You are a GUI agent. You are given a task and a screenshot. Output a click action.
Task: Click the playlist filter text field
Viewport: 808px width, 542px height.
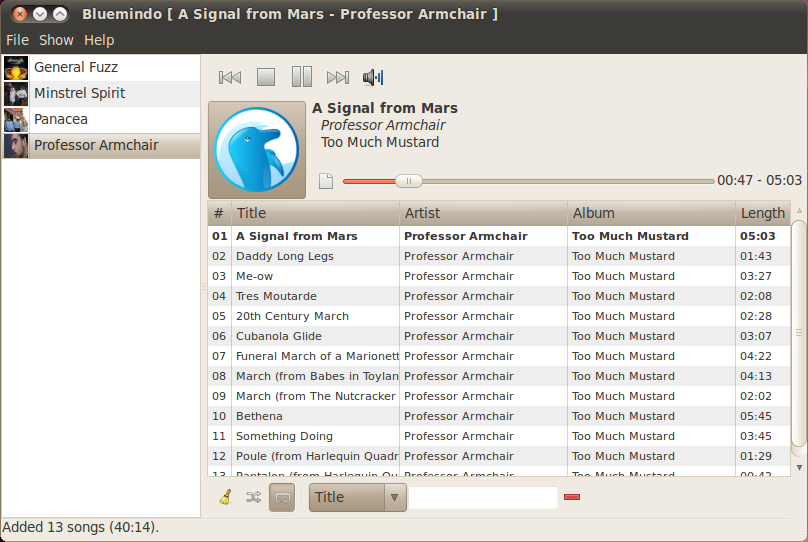483,497
